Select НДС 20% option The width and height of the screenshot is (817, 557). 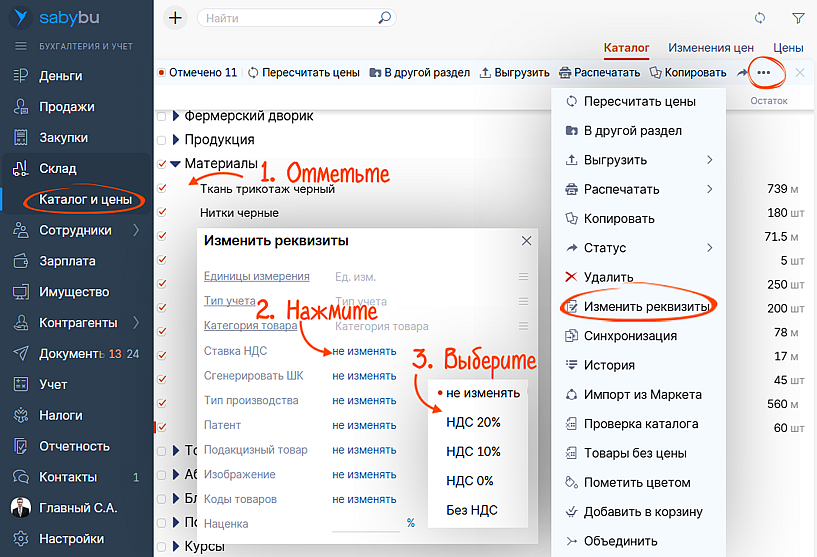pyautogui.click(x=473, y=423)
